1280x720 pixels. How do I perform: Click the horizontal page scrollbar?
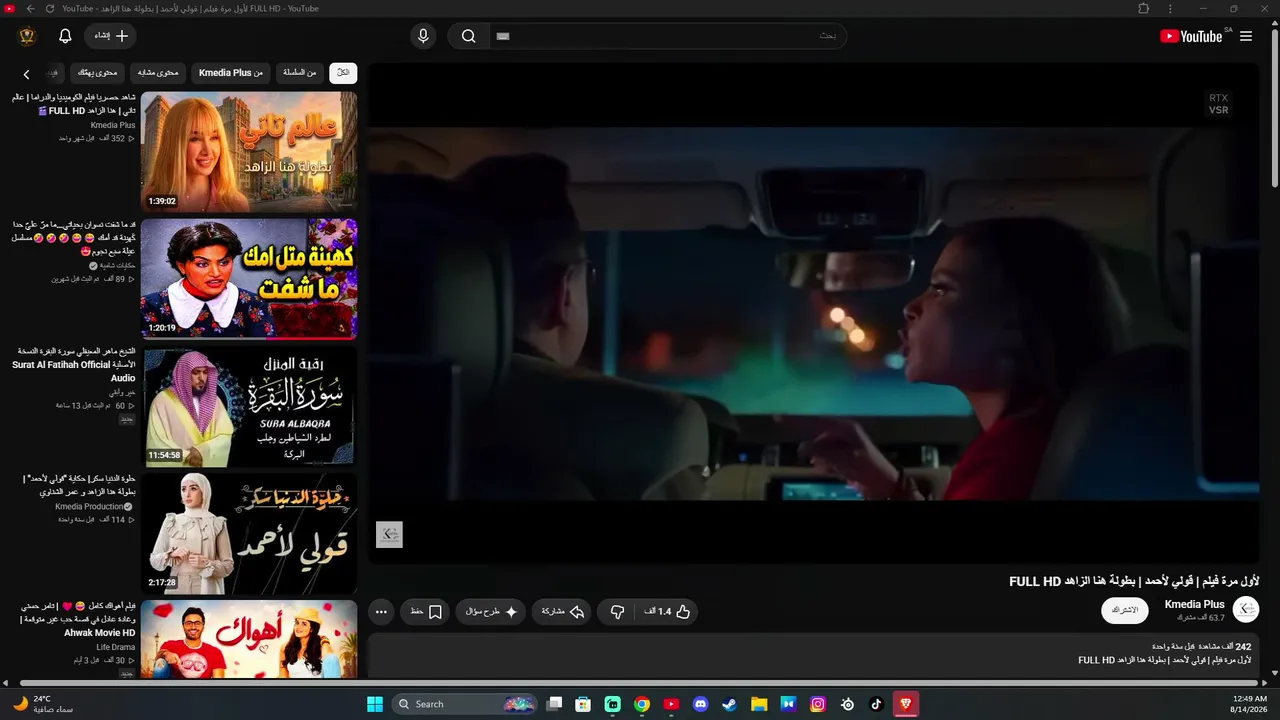640,684
